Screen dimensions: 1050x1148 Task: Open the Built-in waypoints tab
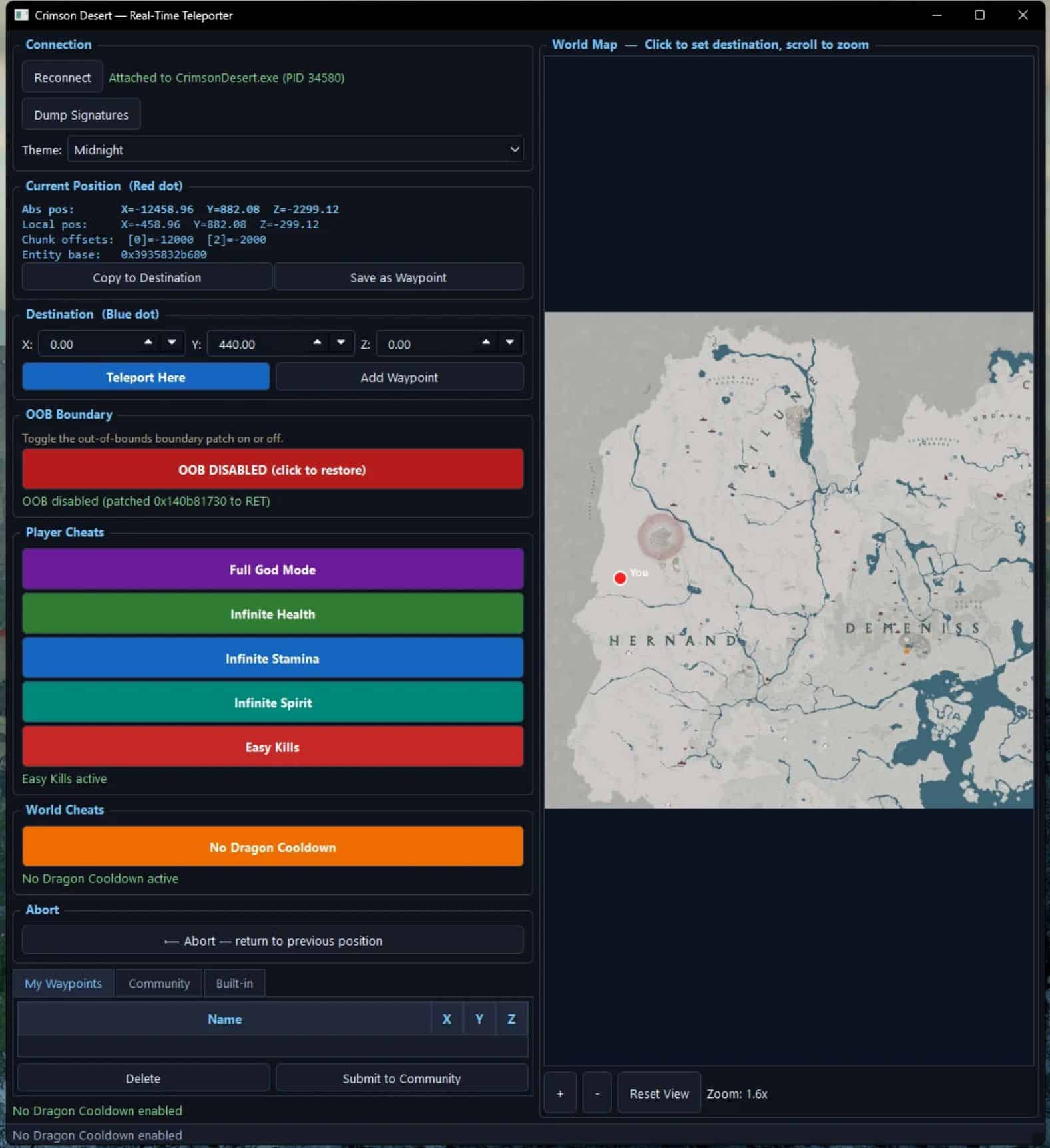pos(234,983)
